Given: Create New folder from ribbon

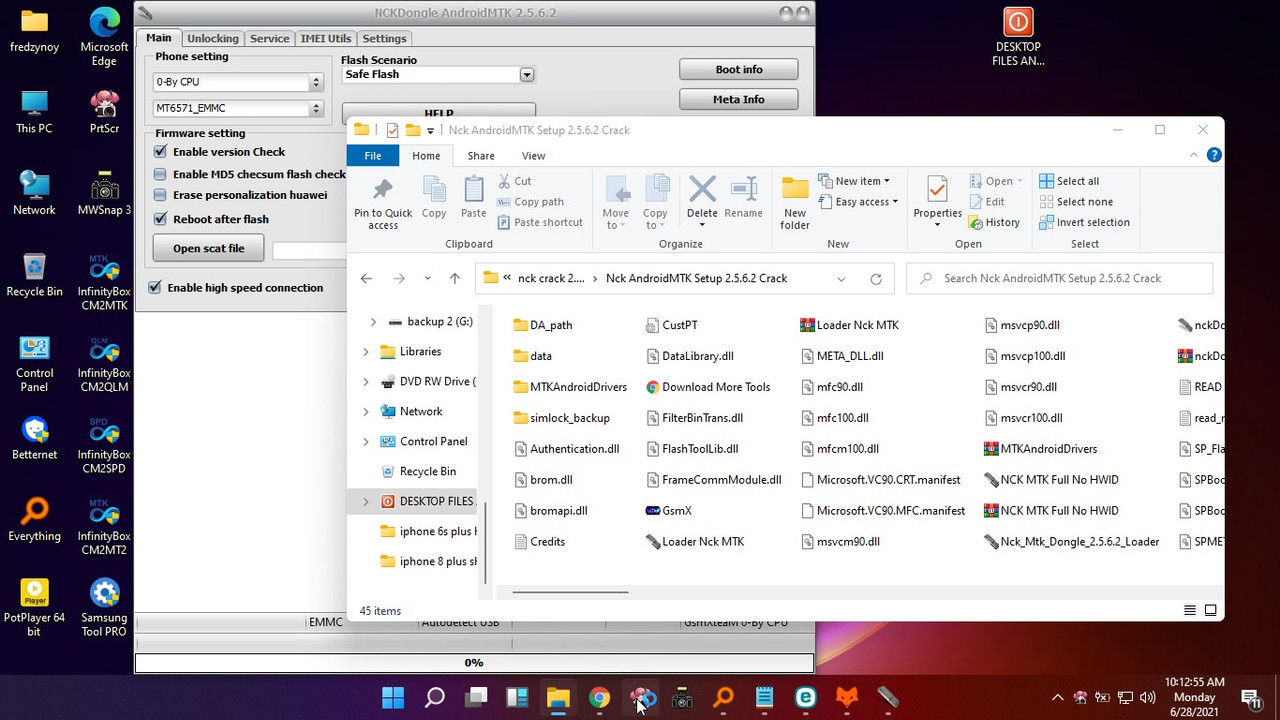Looking at the screenshot, I should click(795, 203).
